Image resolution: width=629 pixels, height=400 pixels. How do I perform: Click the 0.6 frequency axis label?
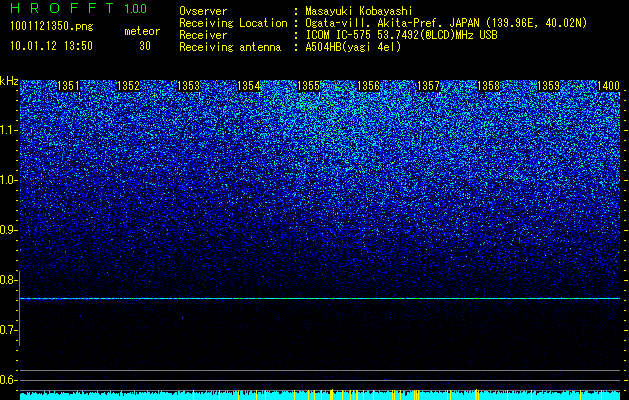click(8, 380)
